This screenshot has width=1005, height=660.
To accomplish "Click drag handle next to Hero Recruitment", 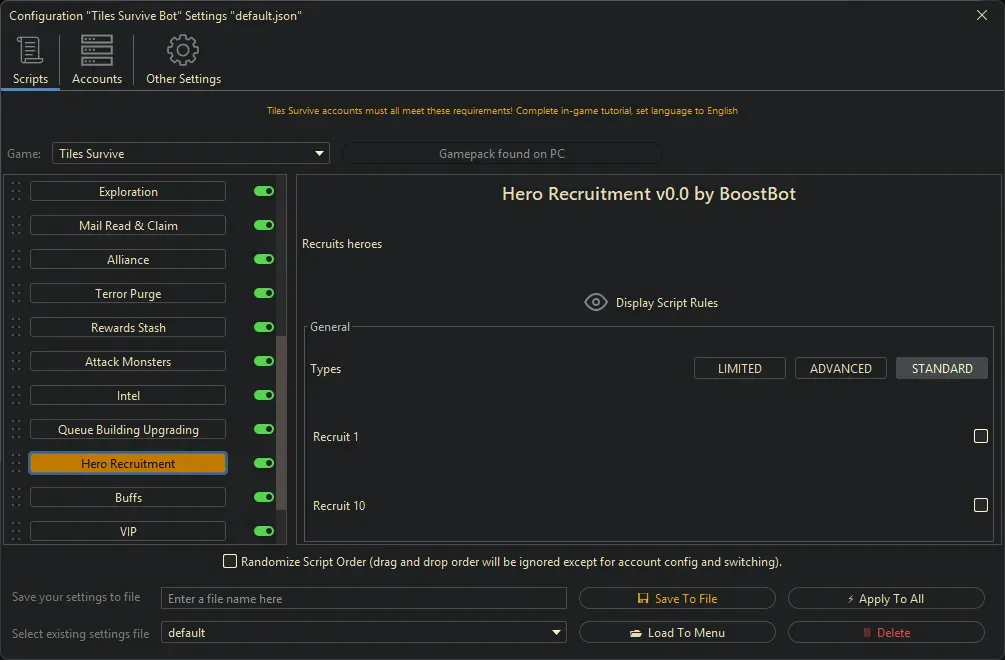I will (16, 464).
